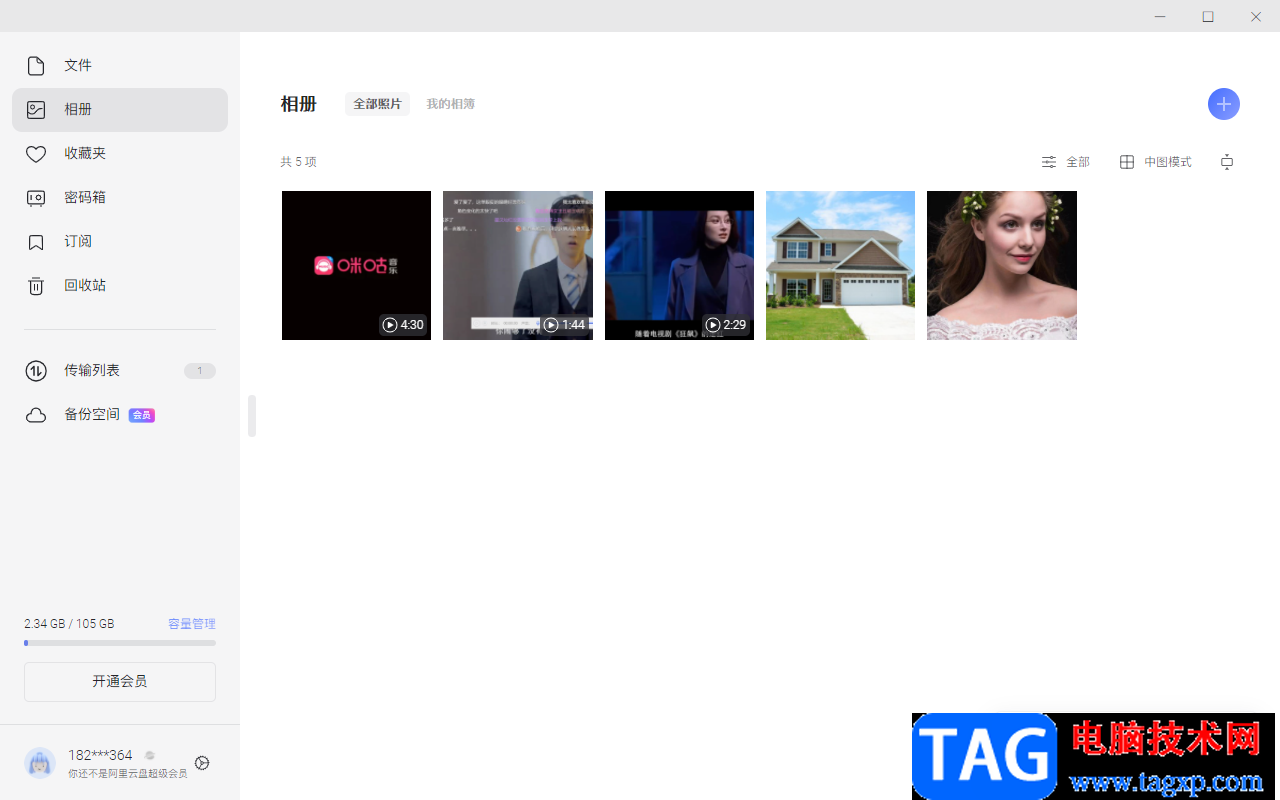Minimize the window
1280x800 pixels.
[1160, 16]
